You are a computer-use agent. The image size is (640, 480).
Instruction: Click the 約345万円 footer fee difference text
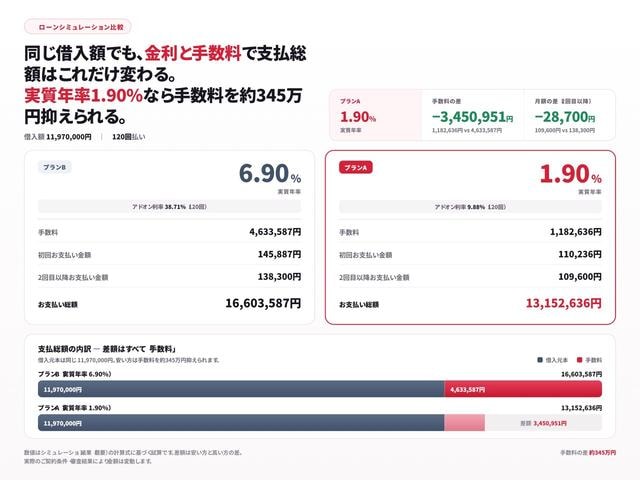click(602, 452)
